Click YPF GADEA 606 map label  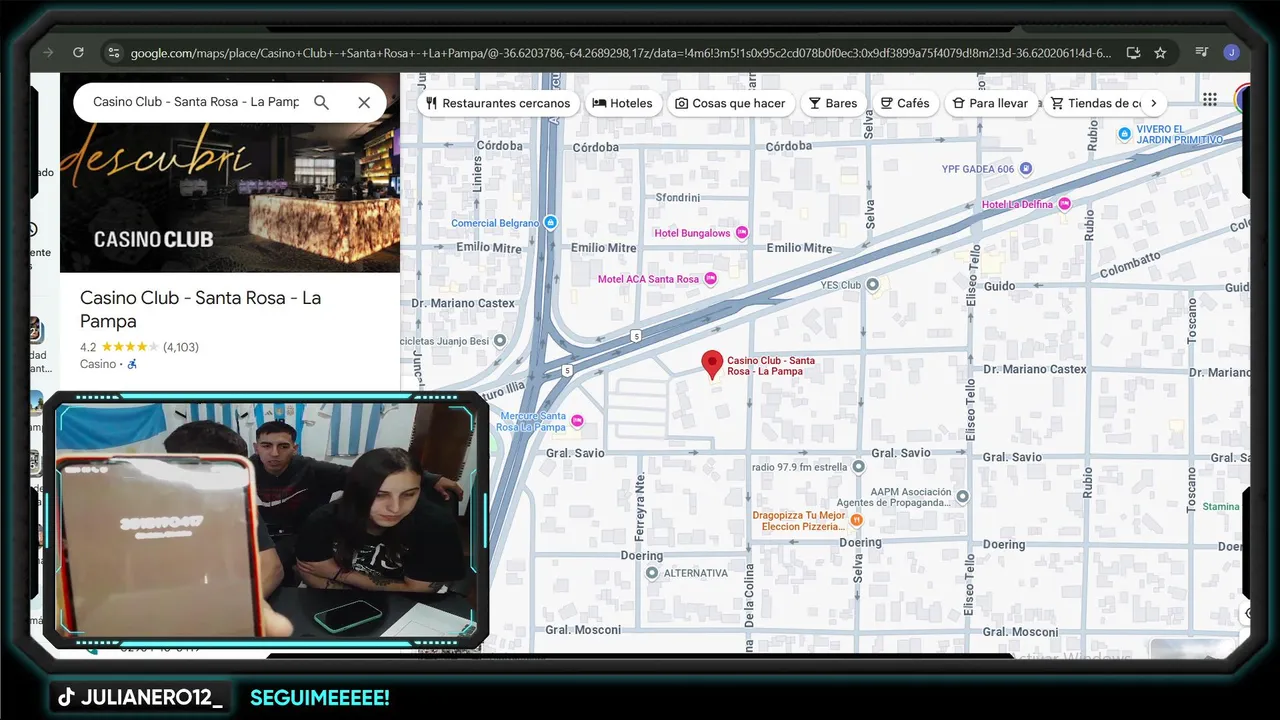978,169
